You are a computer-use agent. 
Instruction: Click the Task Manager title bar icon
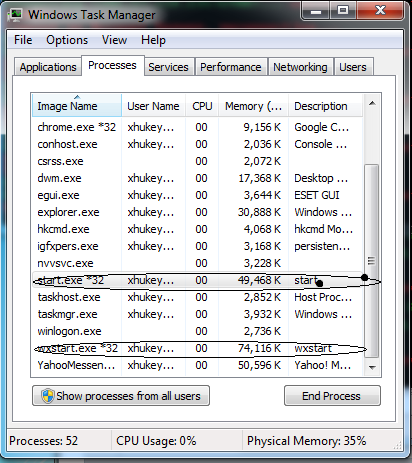pos(15,14)
